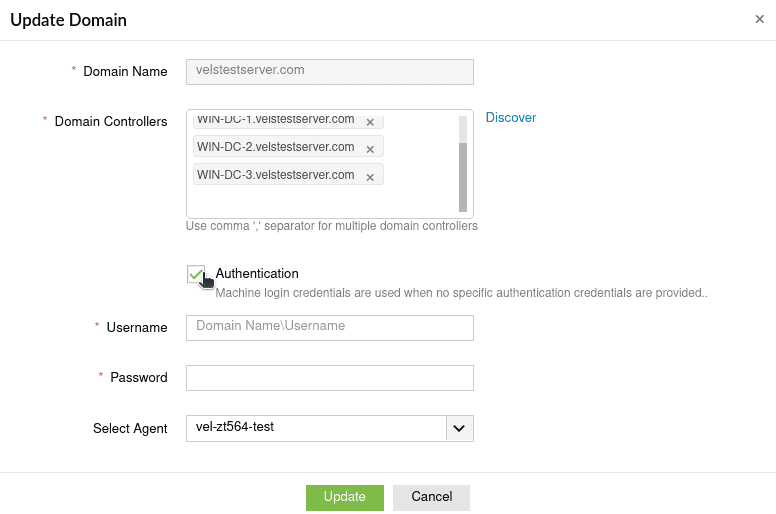Click the Authentication label text
Screen dimensions: 776x514
coord(257,273)
